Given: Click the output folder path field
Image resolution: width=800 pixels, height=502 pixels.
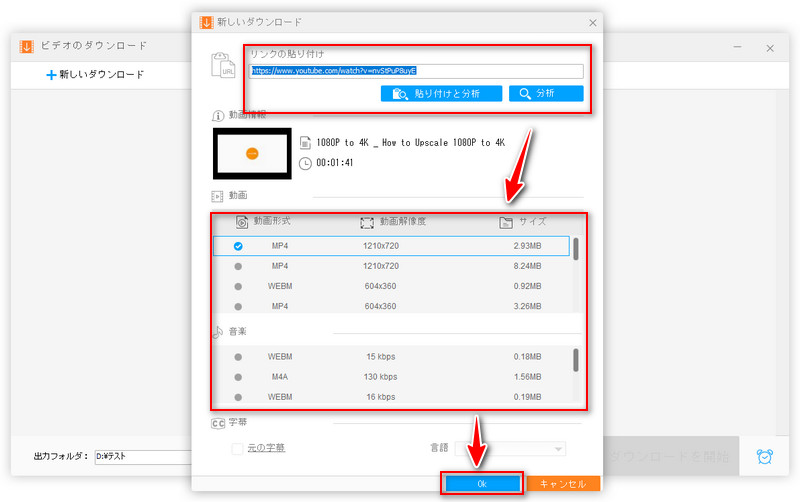Looking at the screenshot, I should click(x=143, y=457).
